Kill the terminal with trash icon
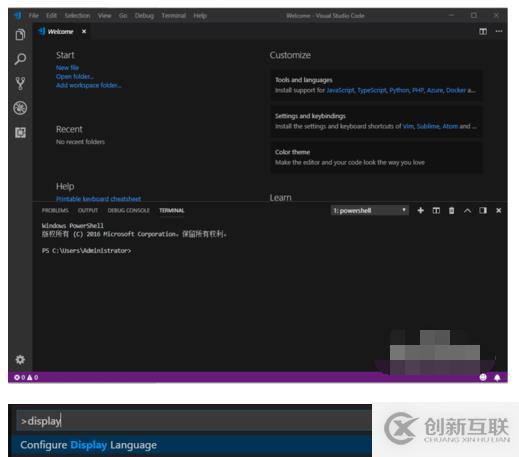This screenshot has width=519, height=457. tap(452, 210)
